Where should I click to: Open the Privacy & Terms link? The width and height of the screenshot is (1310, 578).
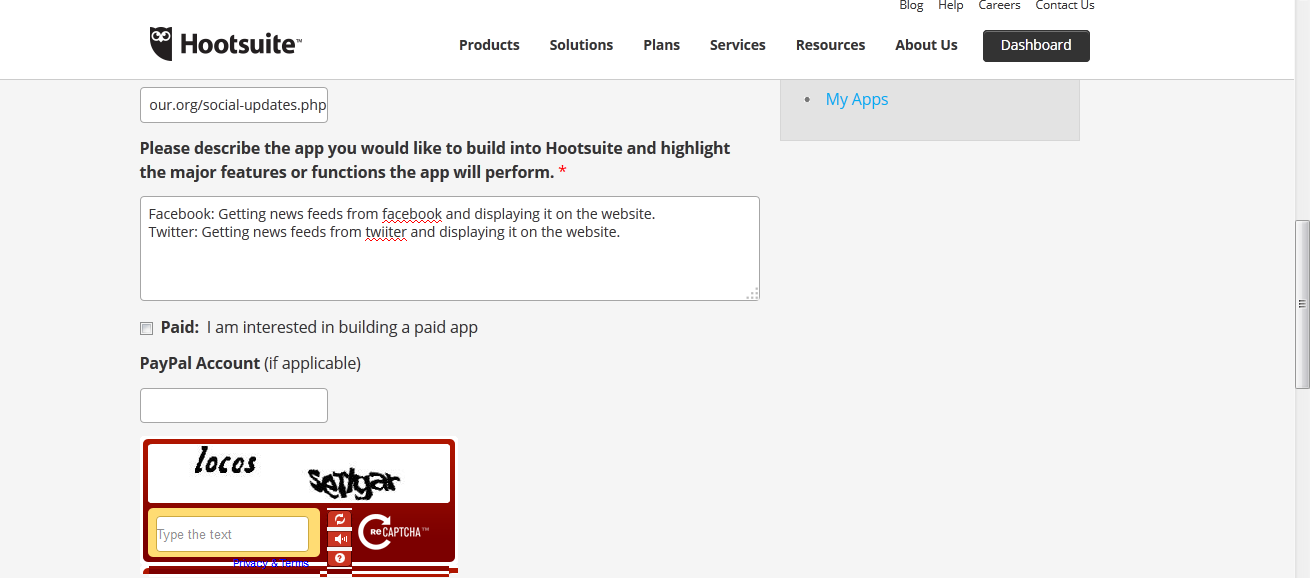point(271,564)
